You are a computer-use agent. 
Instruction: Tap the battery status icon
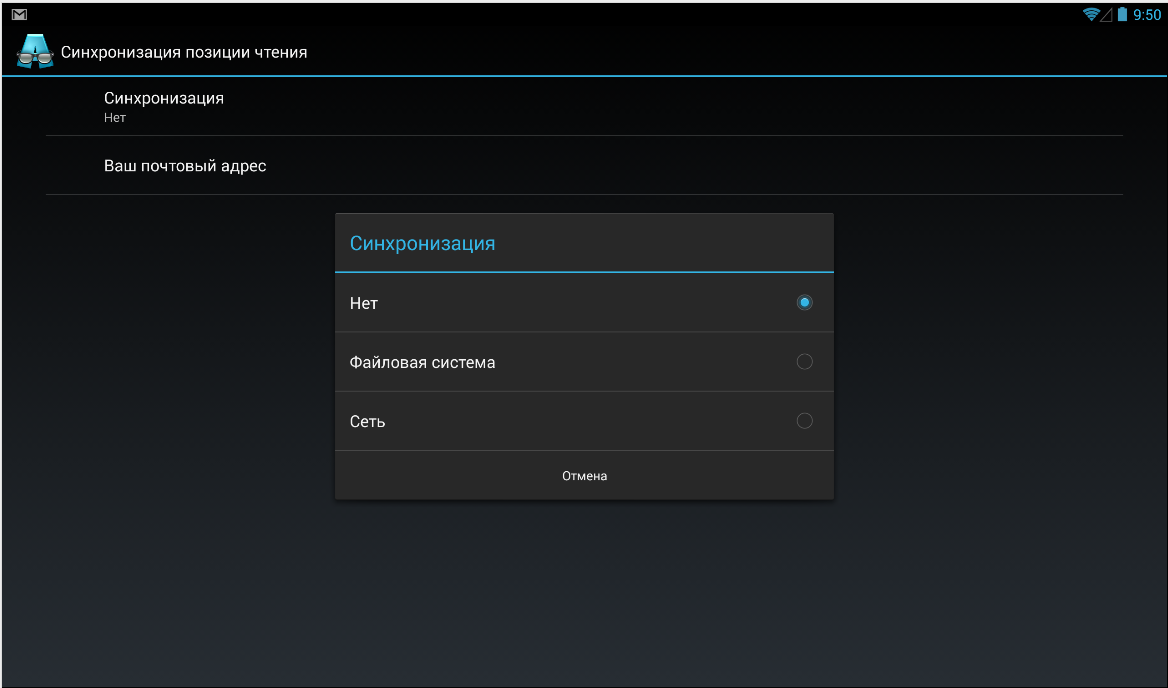(x=1122, y=14)
